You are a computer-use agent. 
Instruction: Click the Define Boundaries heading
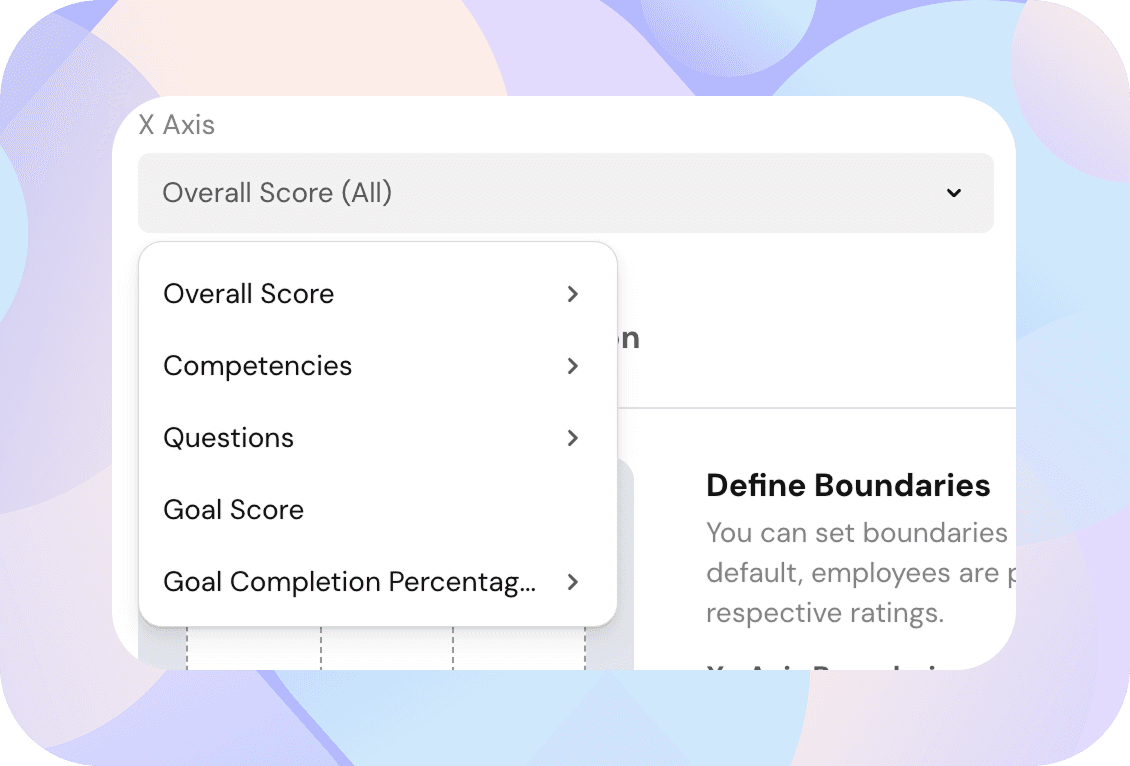click(x=848, y=486)
